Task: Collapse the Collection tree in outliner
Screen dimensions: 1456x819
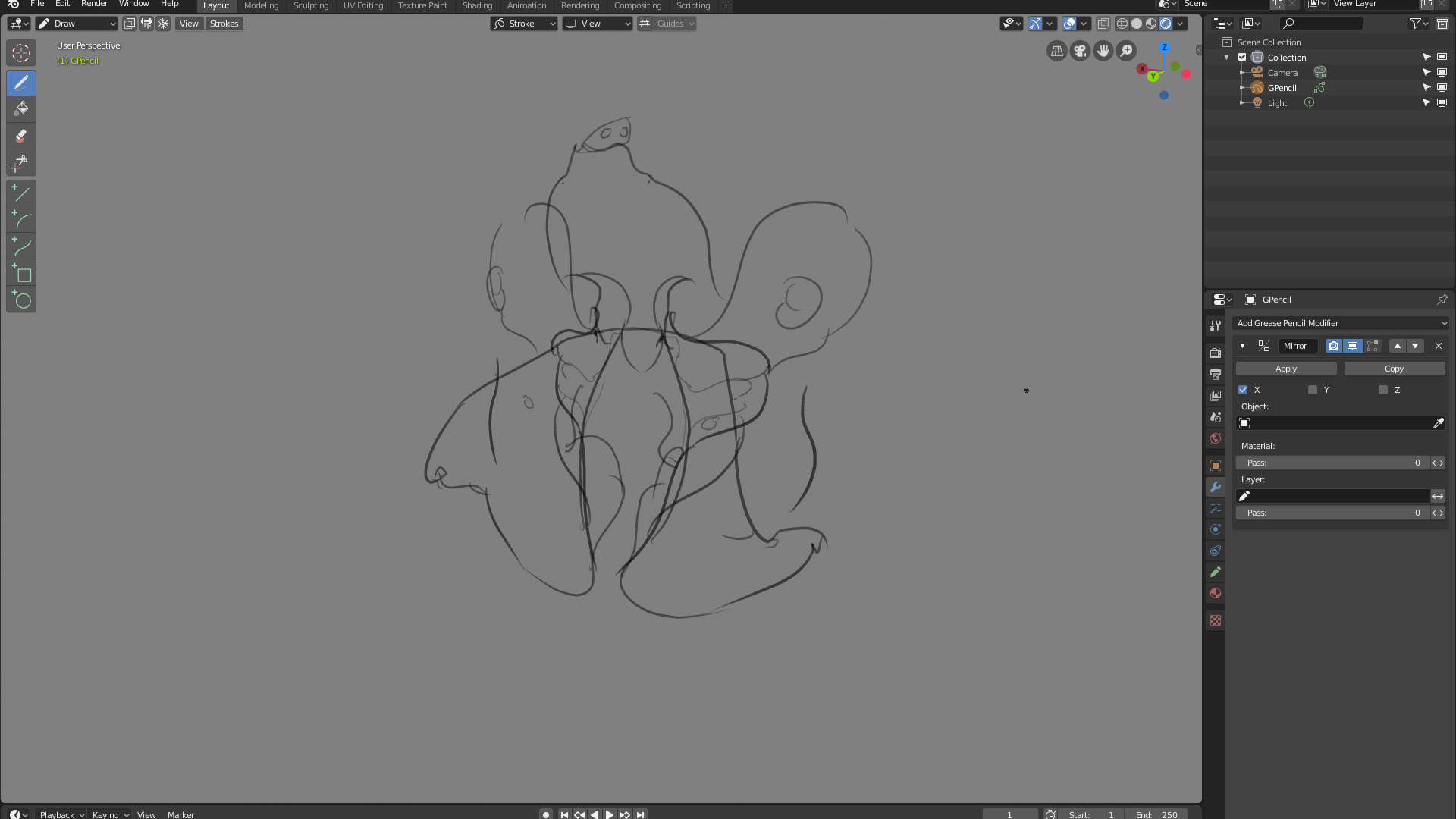Action: click(1227, 58)
